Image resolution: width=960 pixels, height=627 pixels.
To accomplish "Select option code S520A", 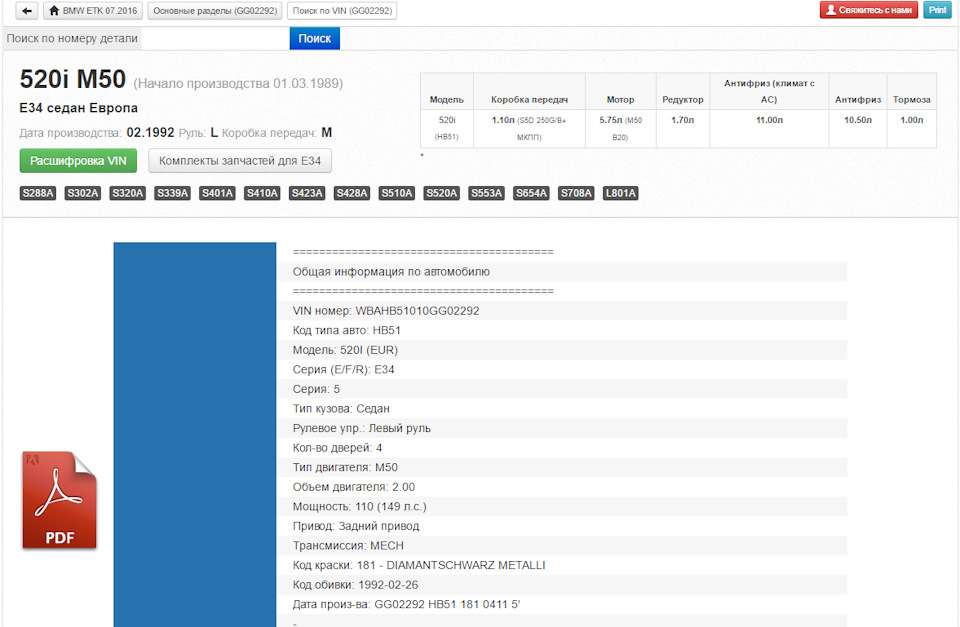I will coord(441,193).
